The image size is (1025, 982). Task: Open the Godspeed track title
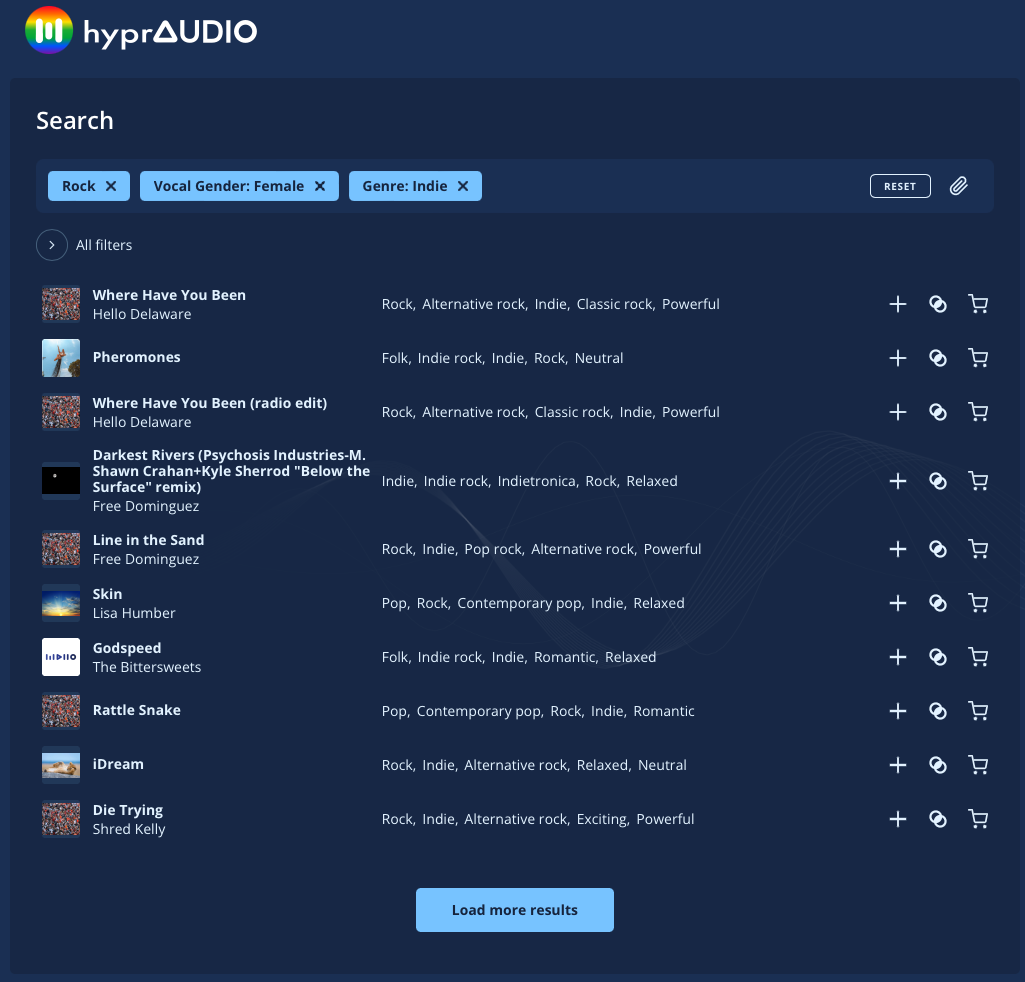[127, 648]
